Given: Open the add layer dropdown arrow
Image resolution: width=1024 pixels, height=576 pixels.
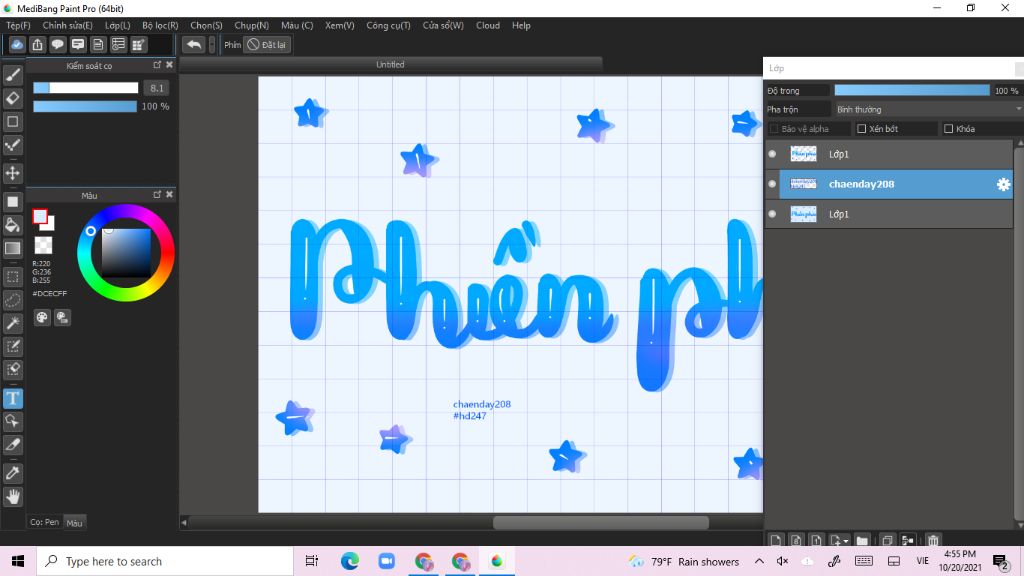Looking at the screenshot, I should (x=846, y=541).
